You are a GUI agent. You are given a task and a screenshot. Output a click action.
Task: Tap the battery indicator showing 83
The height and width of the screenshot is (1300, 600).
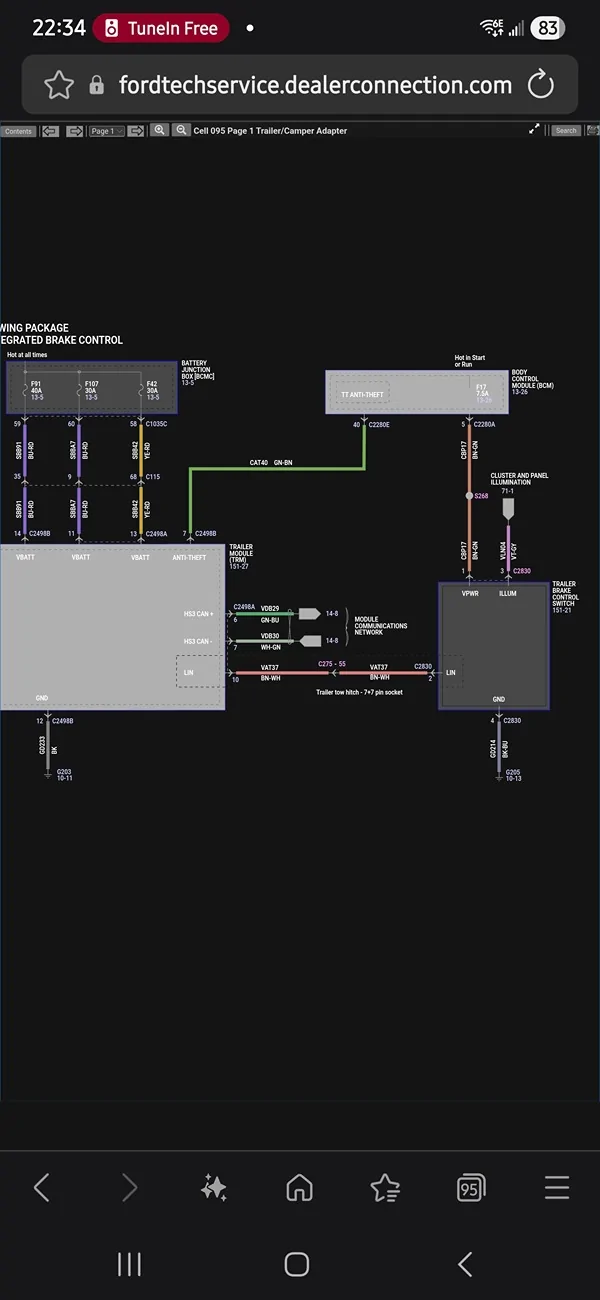547,28
